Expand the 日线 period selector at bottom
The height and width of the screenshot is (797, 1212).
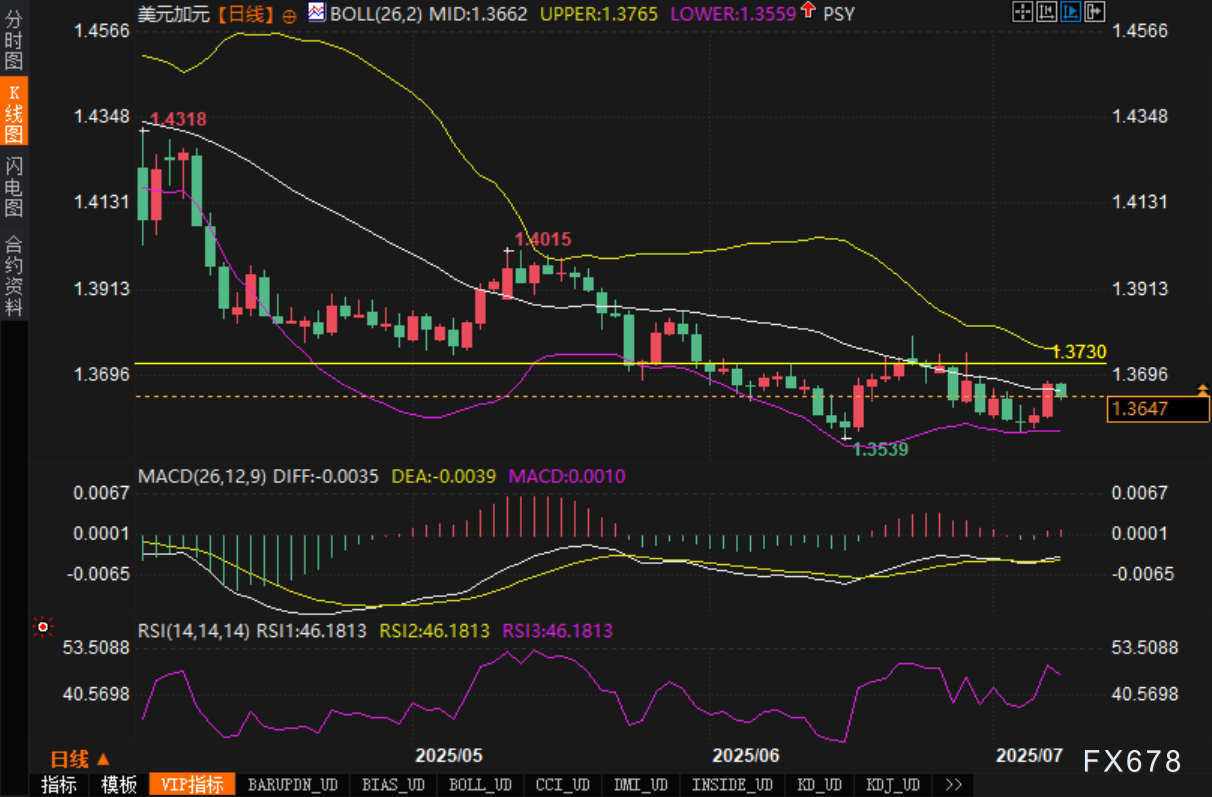pyautogui.click(x=80, y=759)
